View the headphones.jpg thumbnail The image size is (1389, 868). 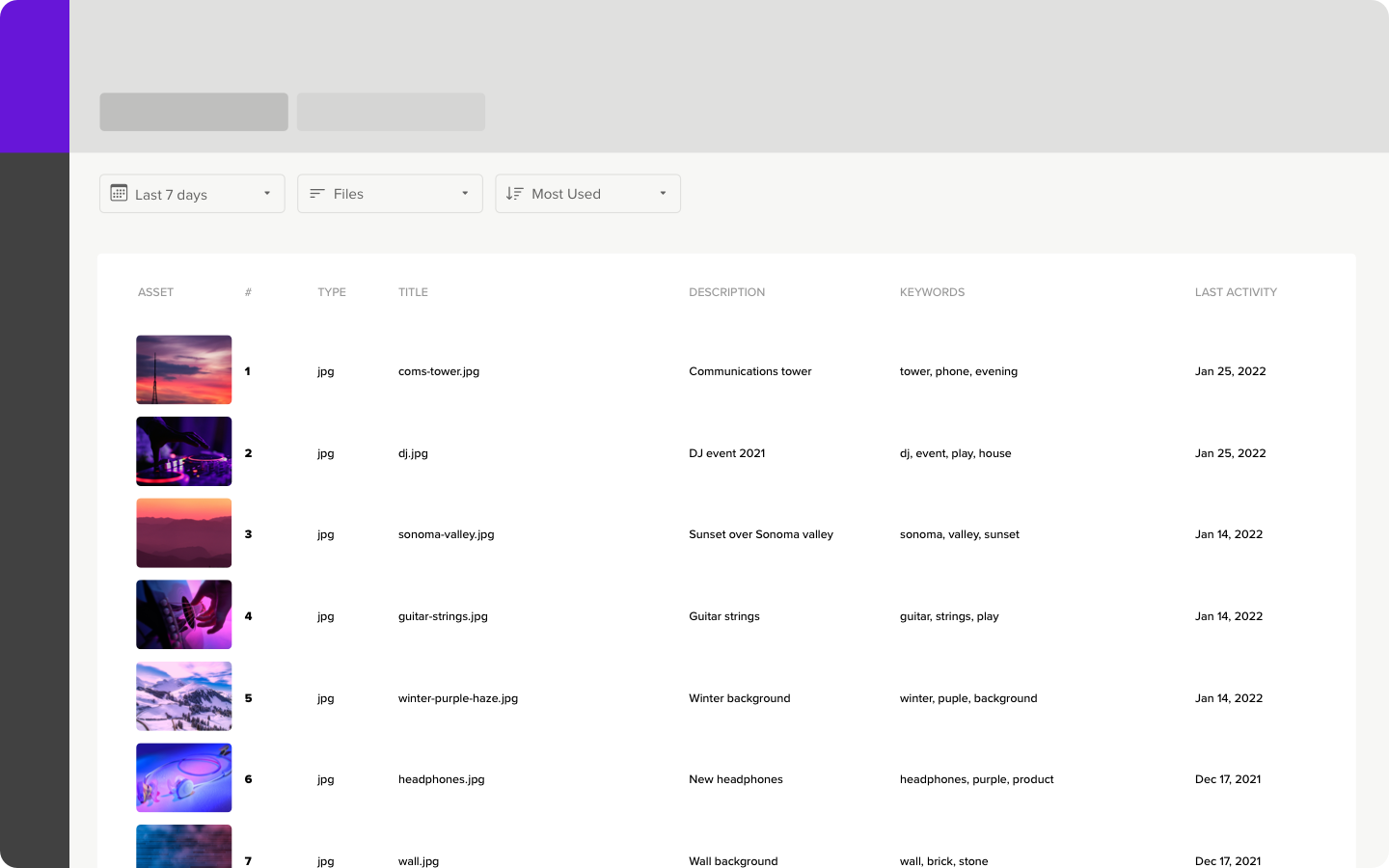183,777
